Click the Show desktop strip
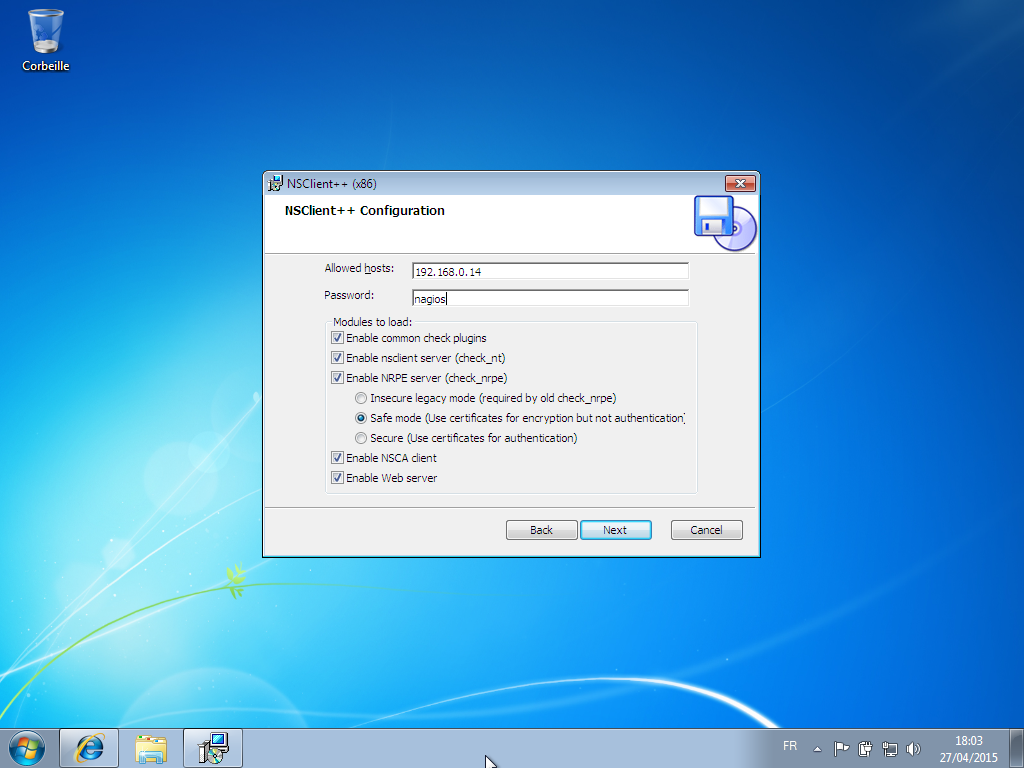1024x768 pixels. pos(1017,748)
